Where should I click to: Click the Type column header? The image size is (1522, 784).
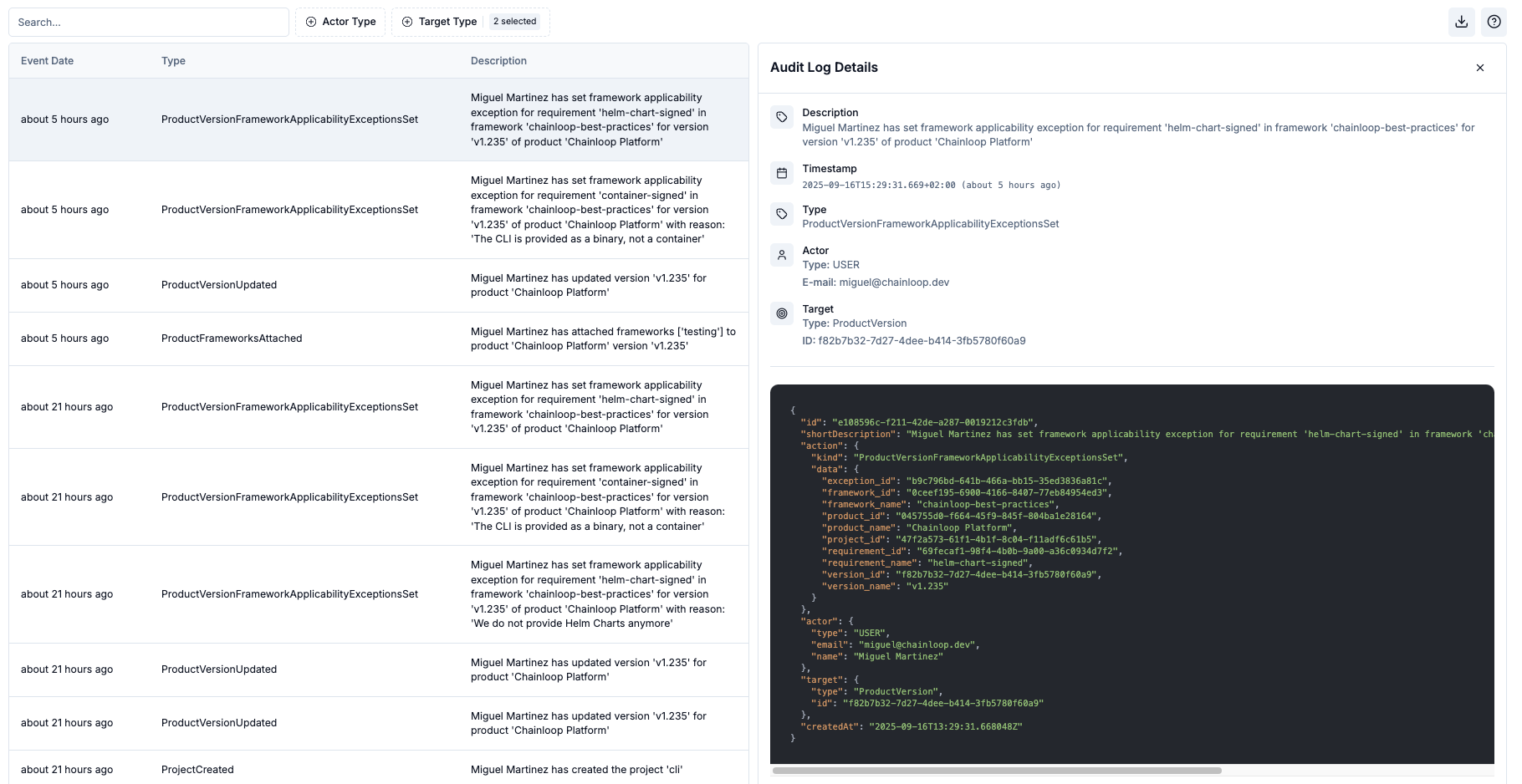[173, 61]
